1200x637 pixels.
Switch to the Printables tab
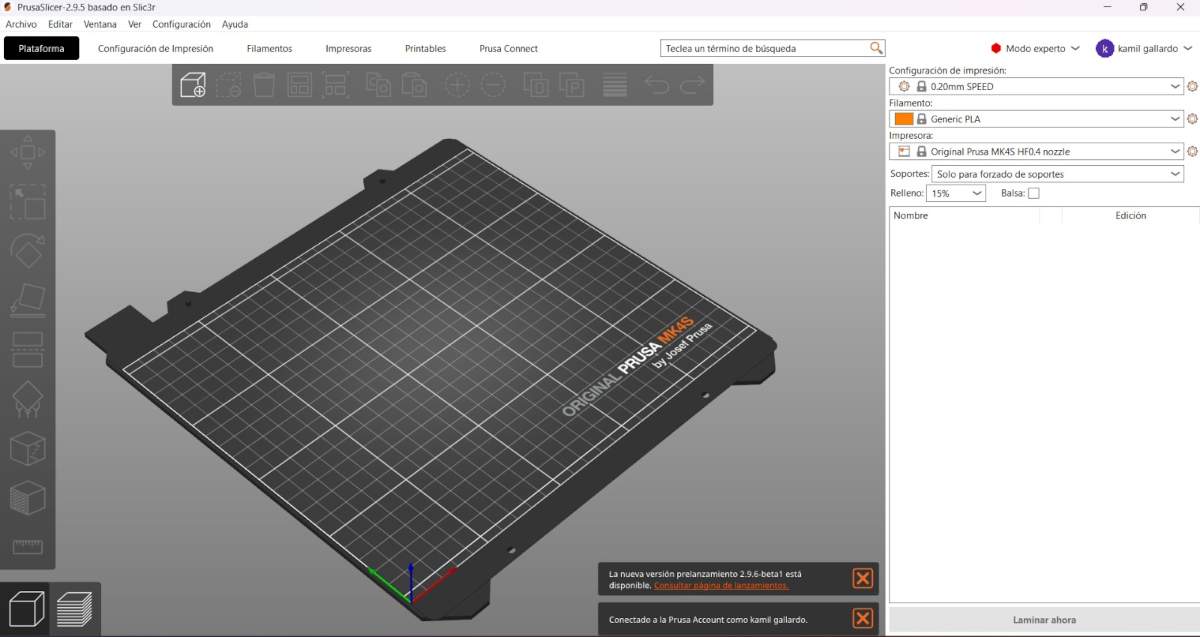(x=425, y=48)
